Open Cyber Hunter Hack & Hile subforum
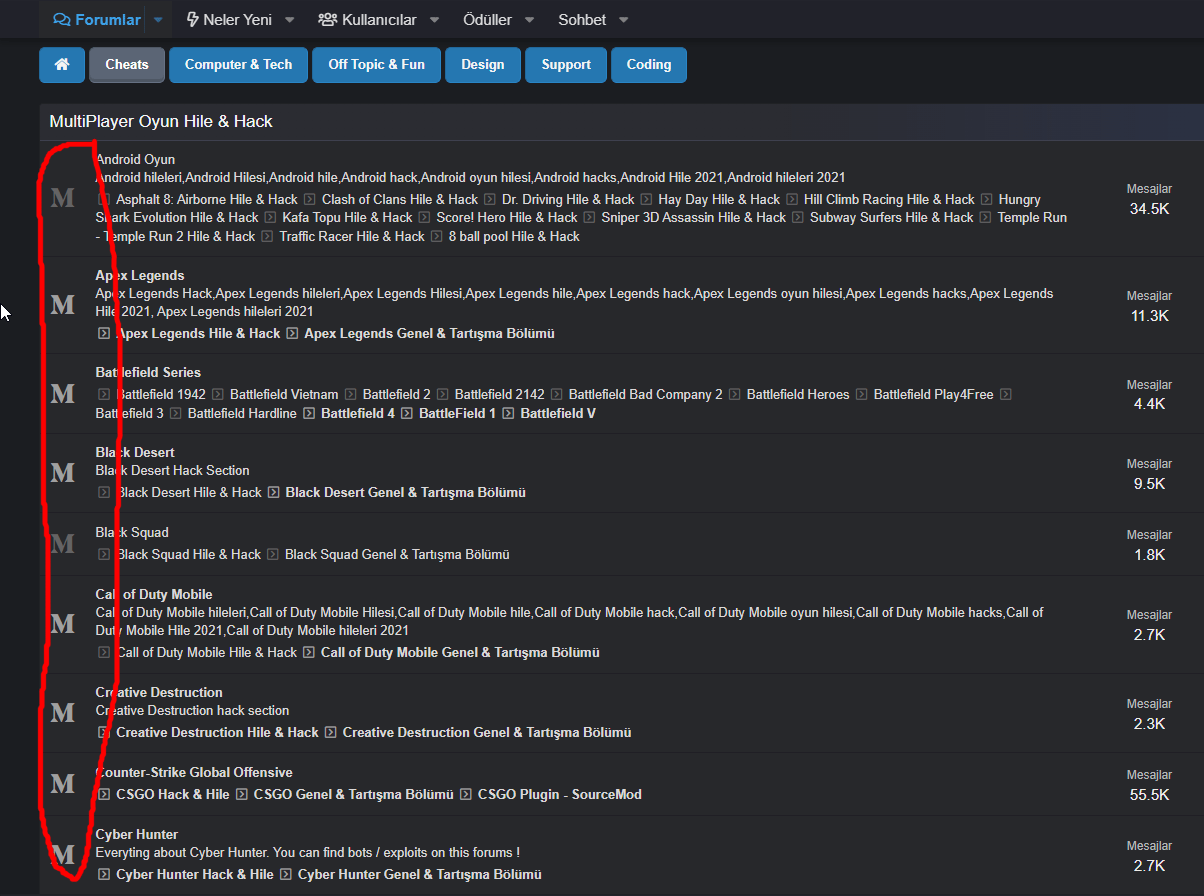Screen dimensions: 1204x896 (x=195, y=874)
